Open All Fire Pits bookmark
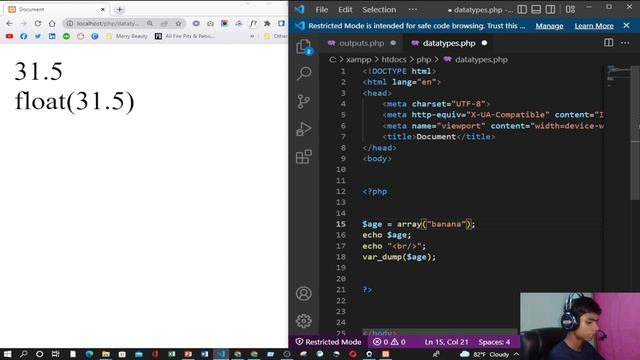 184,36
